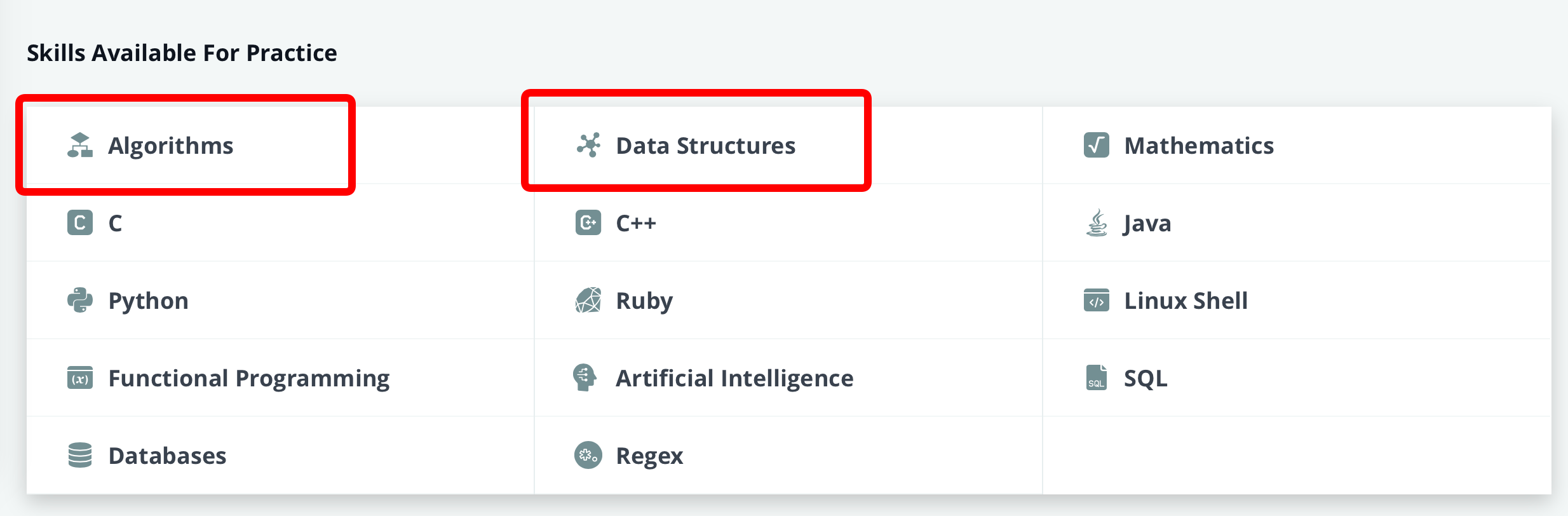Click the Mathematics square root icon

coord(1097,146)
